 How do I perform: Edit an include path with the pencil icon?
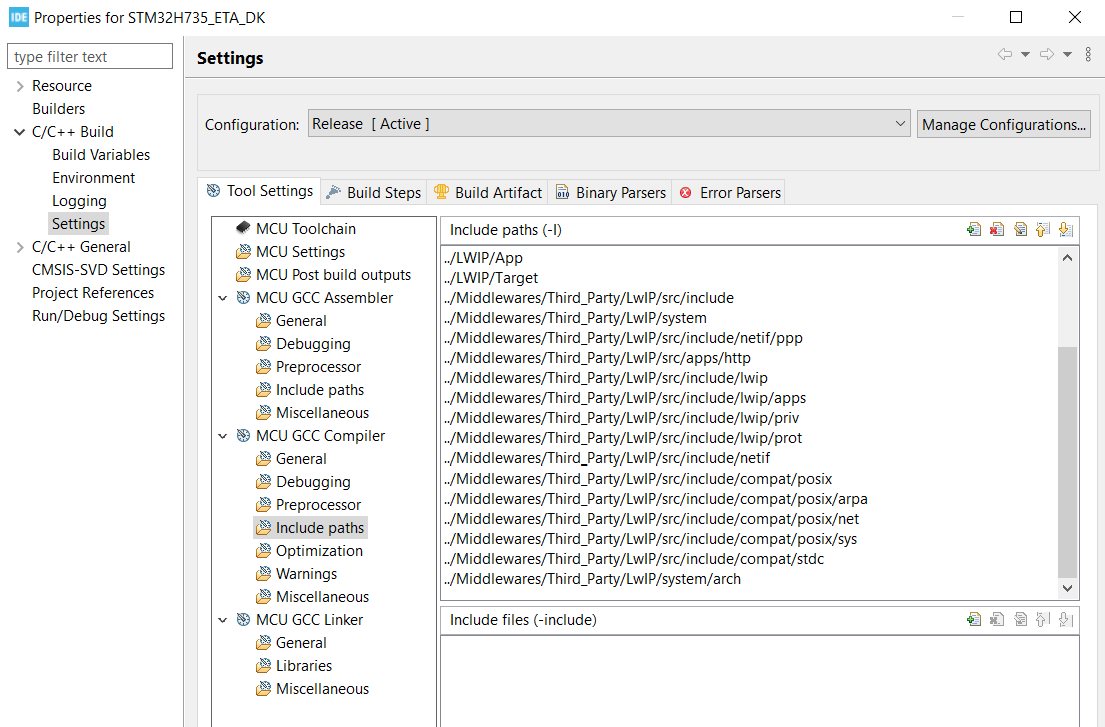click(x=1020, y=228)
